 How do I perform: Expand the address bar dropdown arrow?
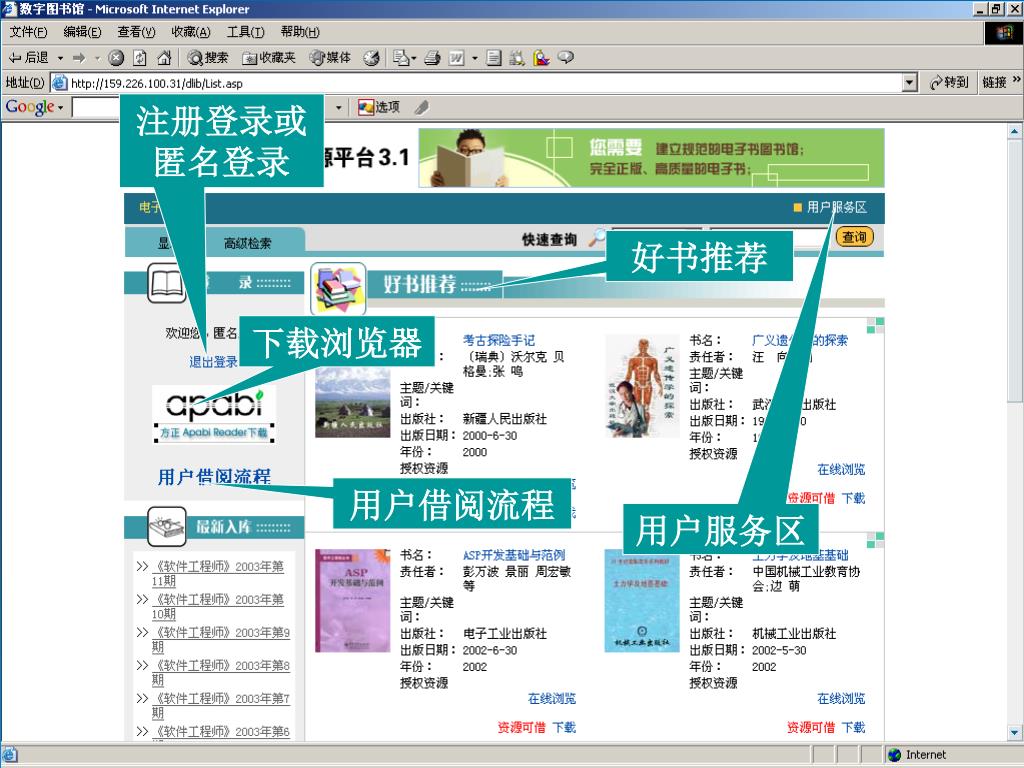(909, 83)
